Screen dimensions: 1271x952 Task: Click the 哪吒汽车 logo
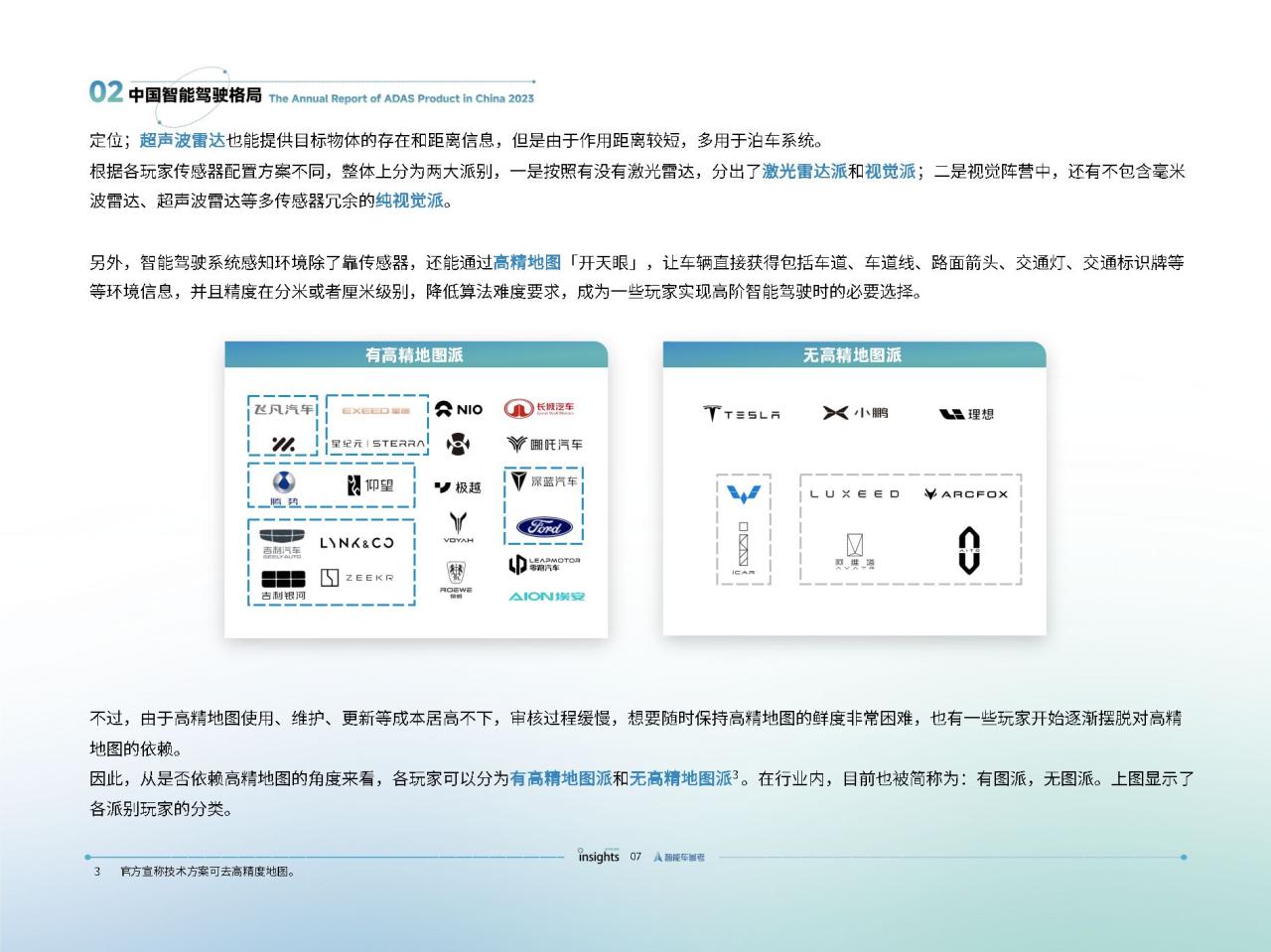(544, 444)
